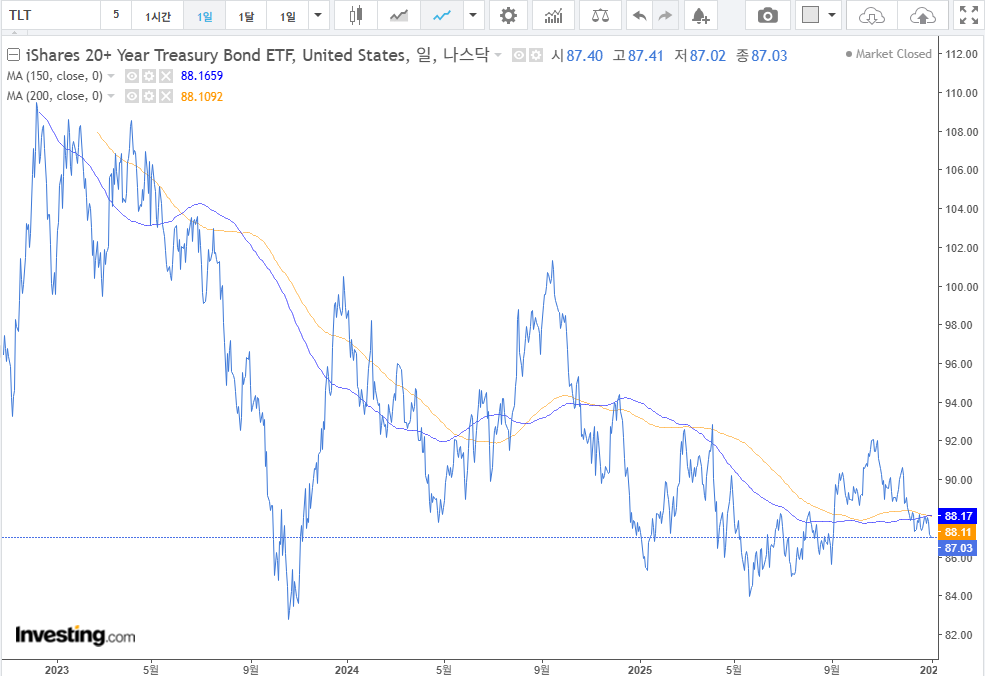
Task: Select the chart layout square icon
Action: pyautogui.click(x=810, y=15)
